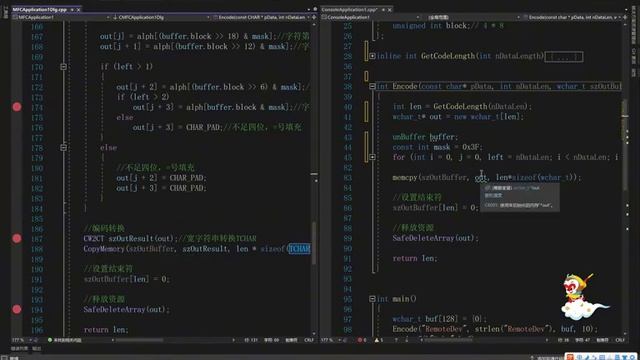This screenshot has height=360, width=640.
Task: Collapse the else block at line 178
Action: tap(63, 147)
